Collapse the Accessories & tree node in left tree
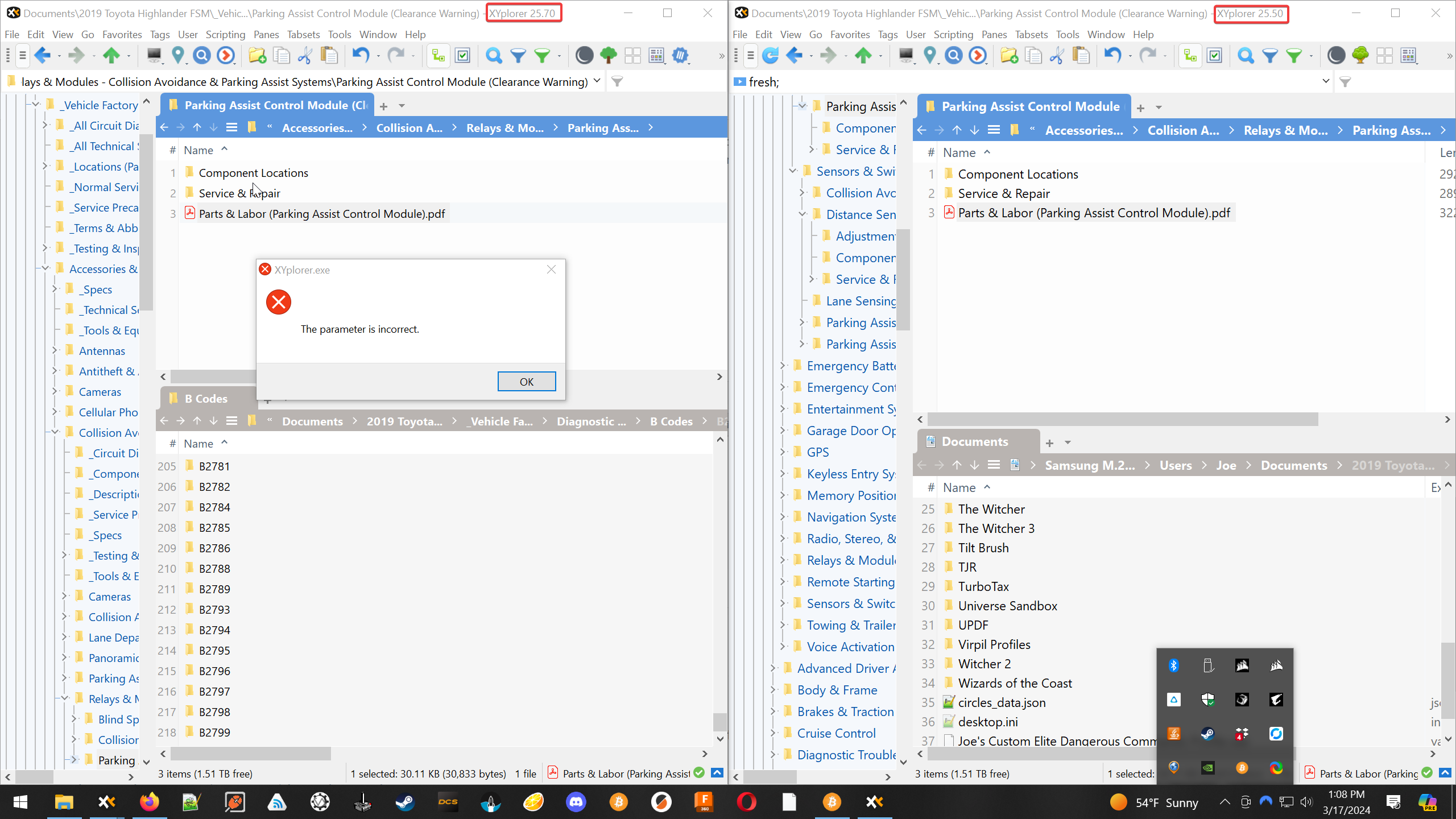This screenshot has height=819, width=1456. coord(45,268)
